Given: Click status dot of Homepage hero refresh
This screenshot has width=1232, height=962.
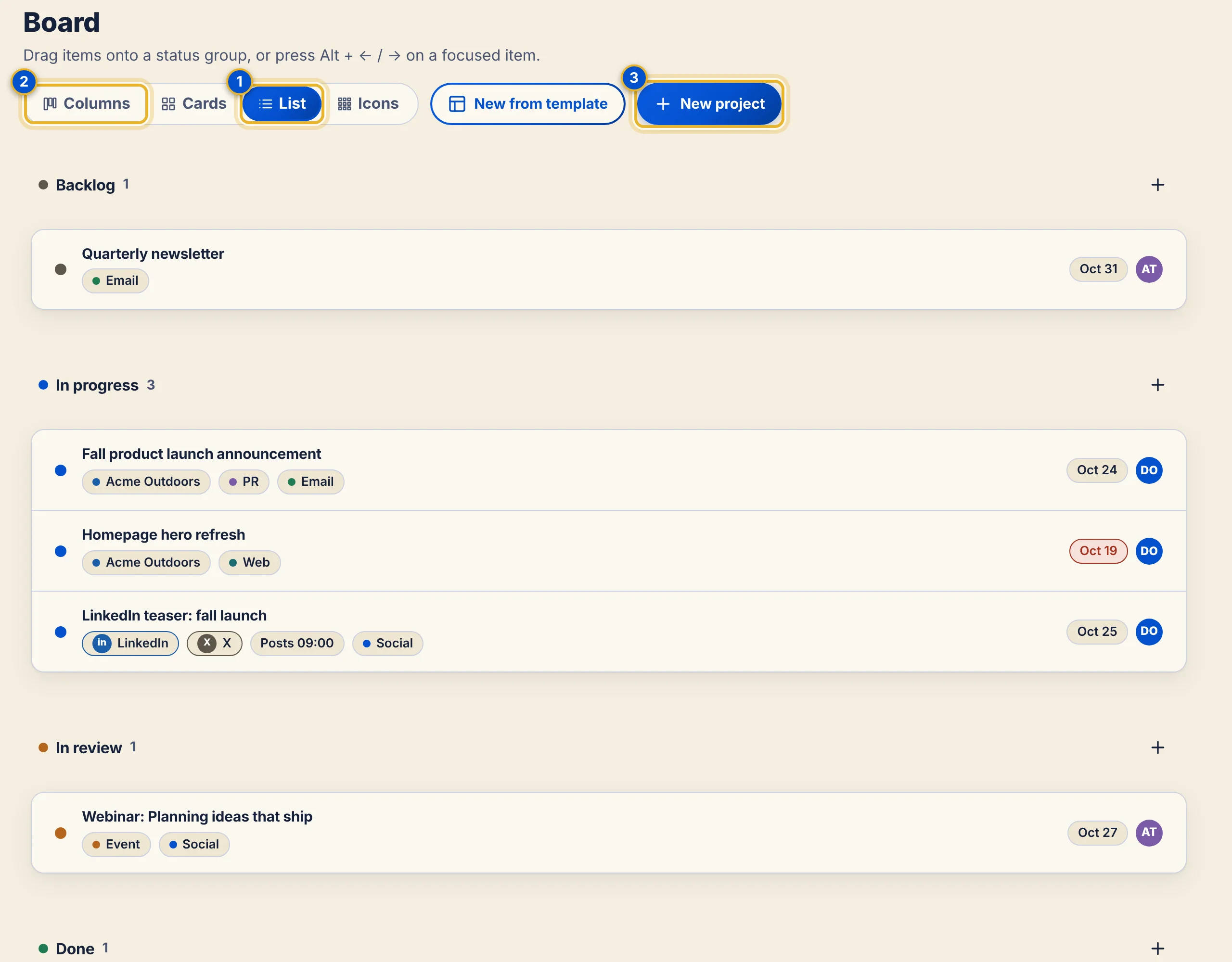Looking at the screenshot, I should (60, 552).
